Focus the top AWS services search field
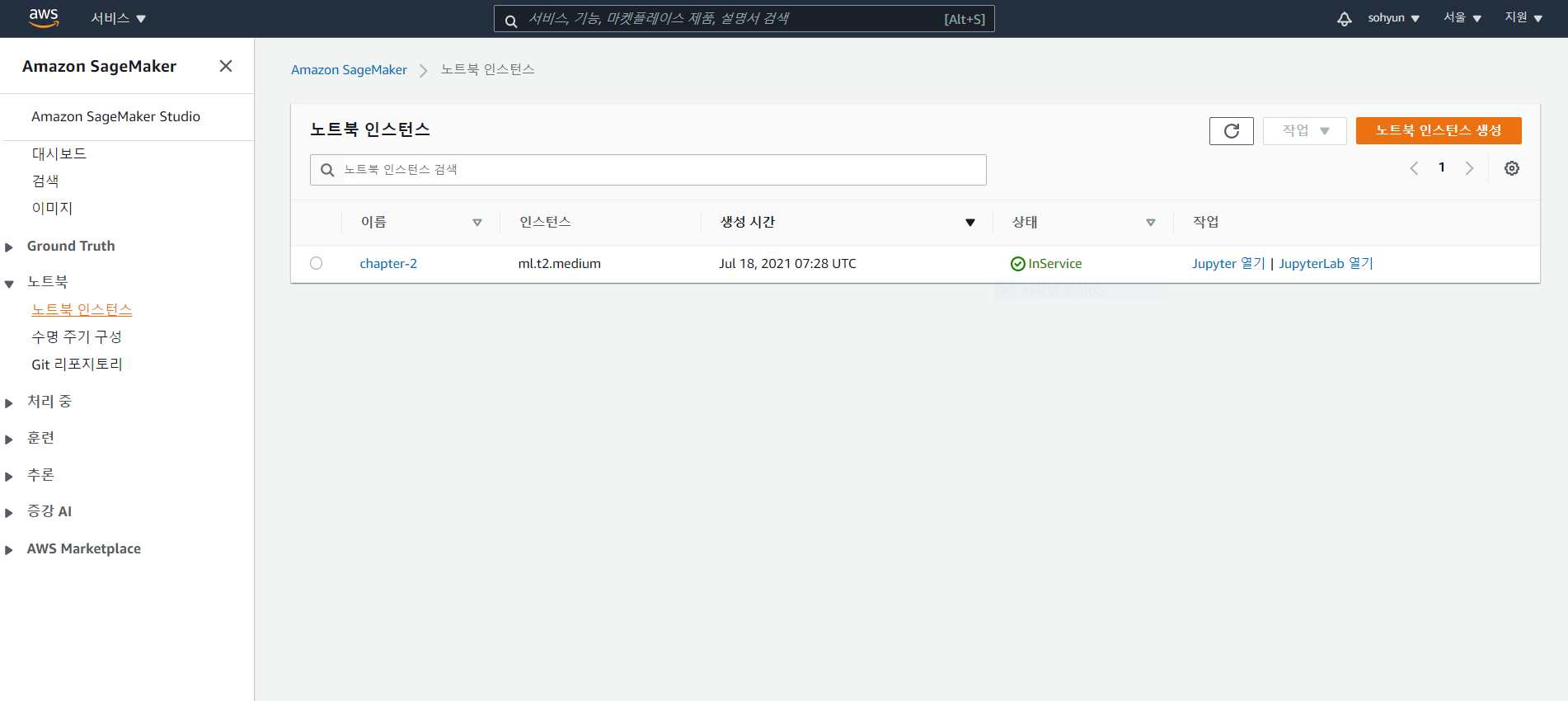1568x701 pixels. [744, 19]
